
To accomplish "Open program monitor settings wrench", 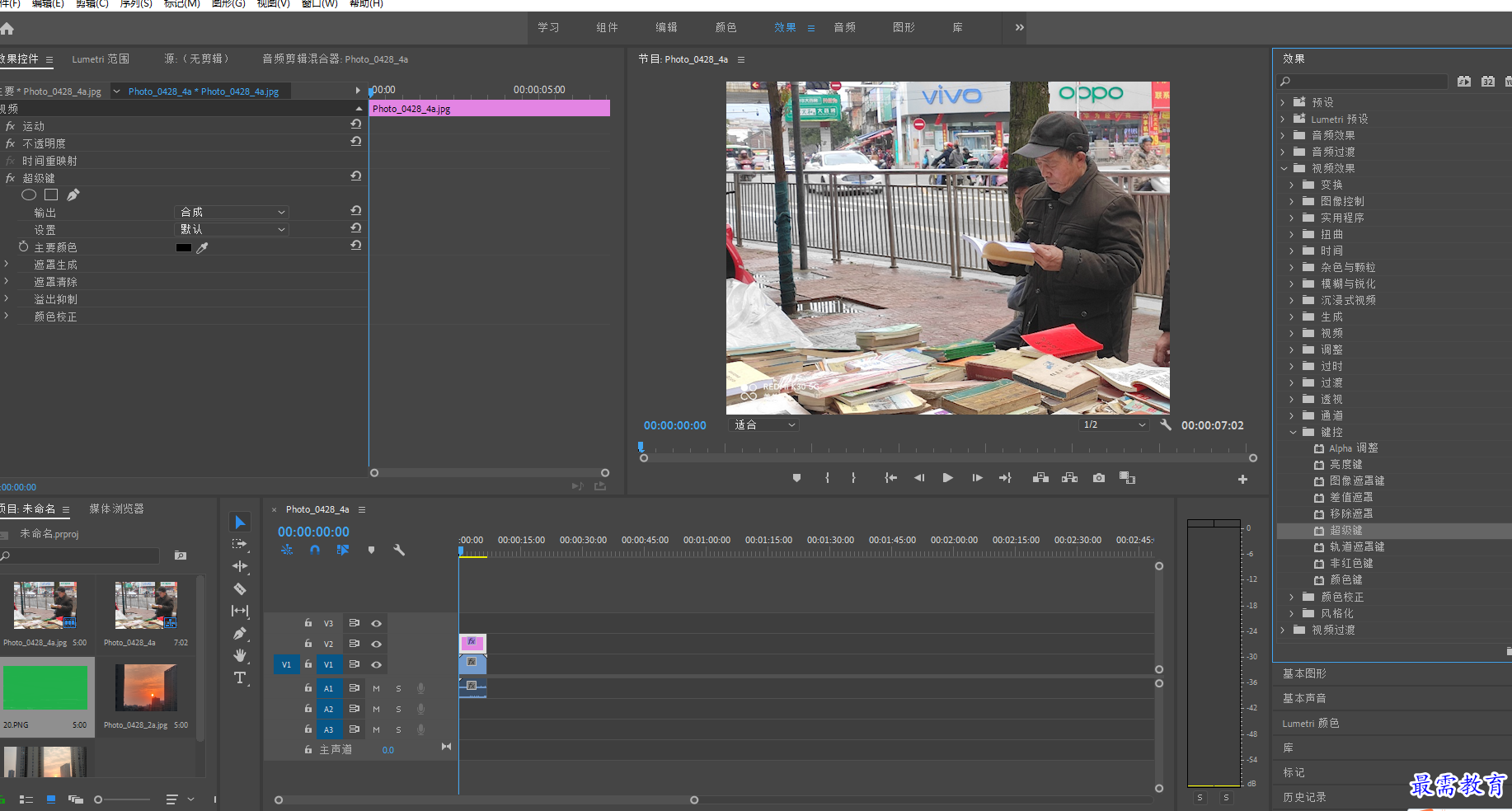I will 1166,425.
